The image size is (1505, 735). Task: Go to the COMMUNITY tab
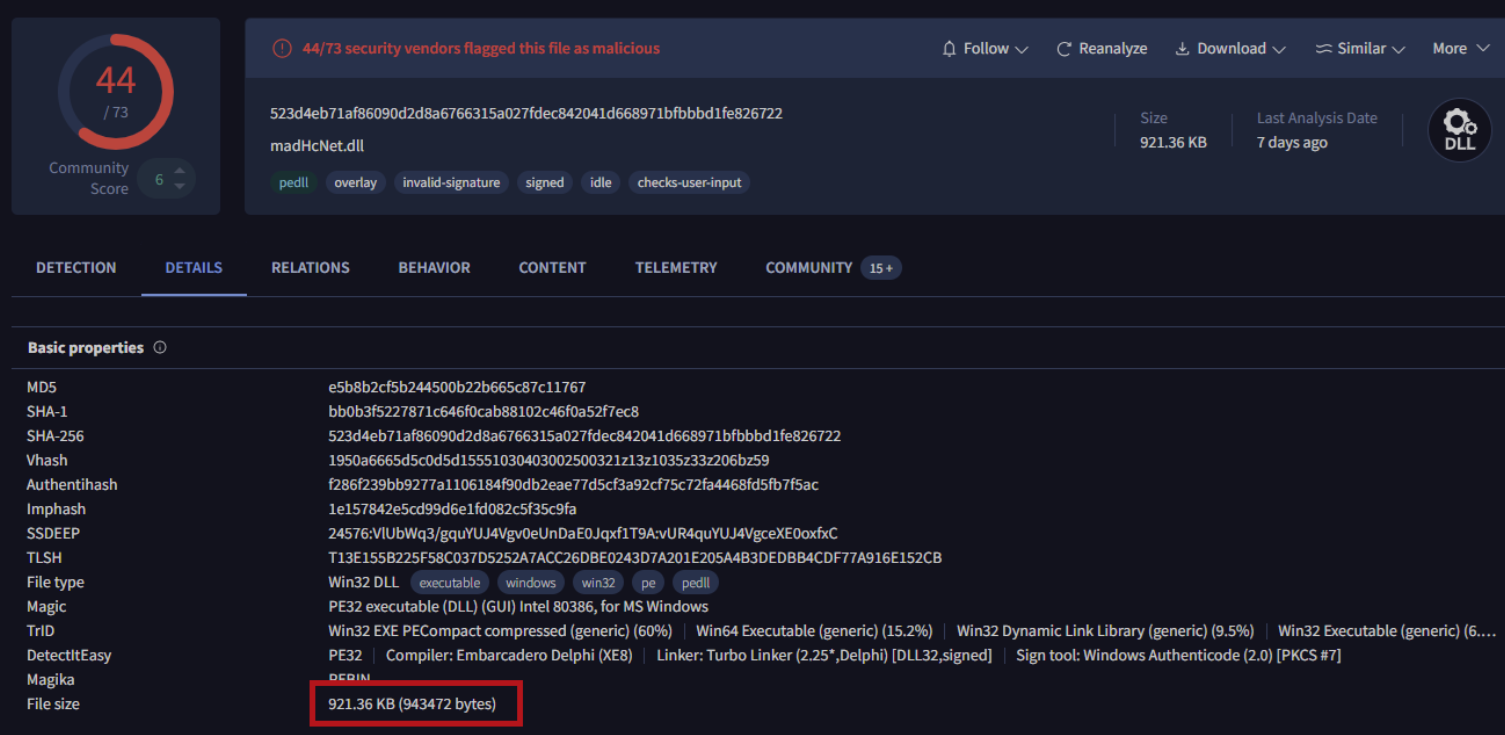point(808,268)
